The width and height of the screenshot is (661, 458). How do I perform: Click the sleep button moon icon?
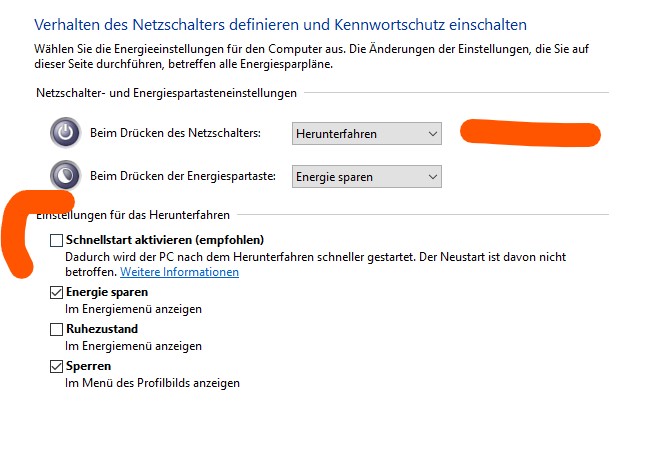tap(65, 175)
